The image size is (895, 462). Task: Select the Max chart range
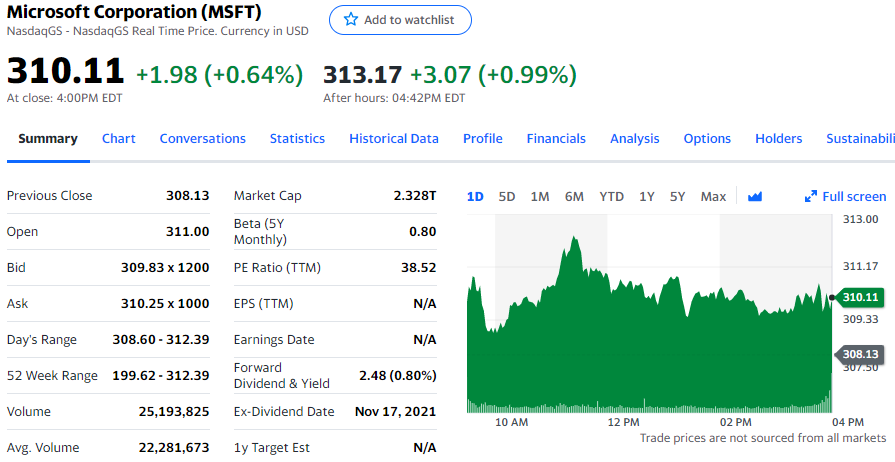pos(713,197)
